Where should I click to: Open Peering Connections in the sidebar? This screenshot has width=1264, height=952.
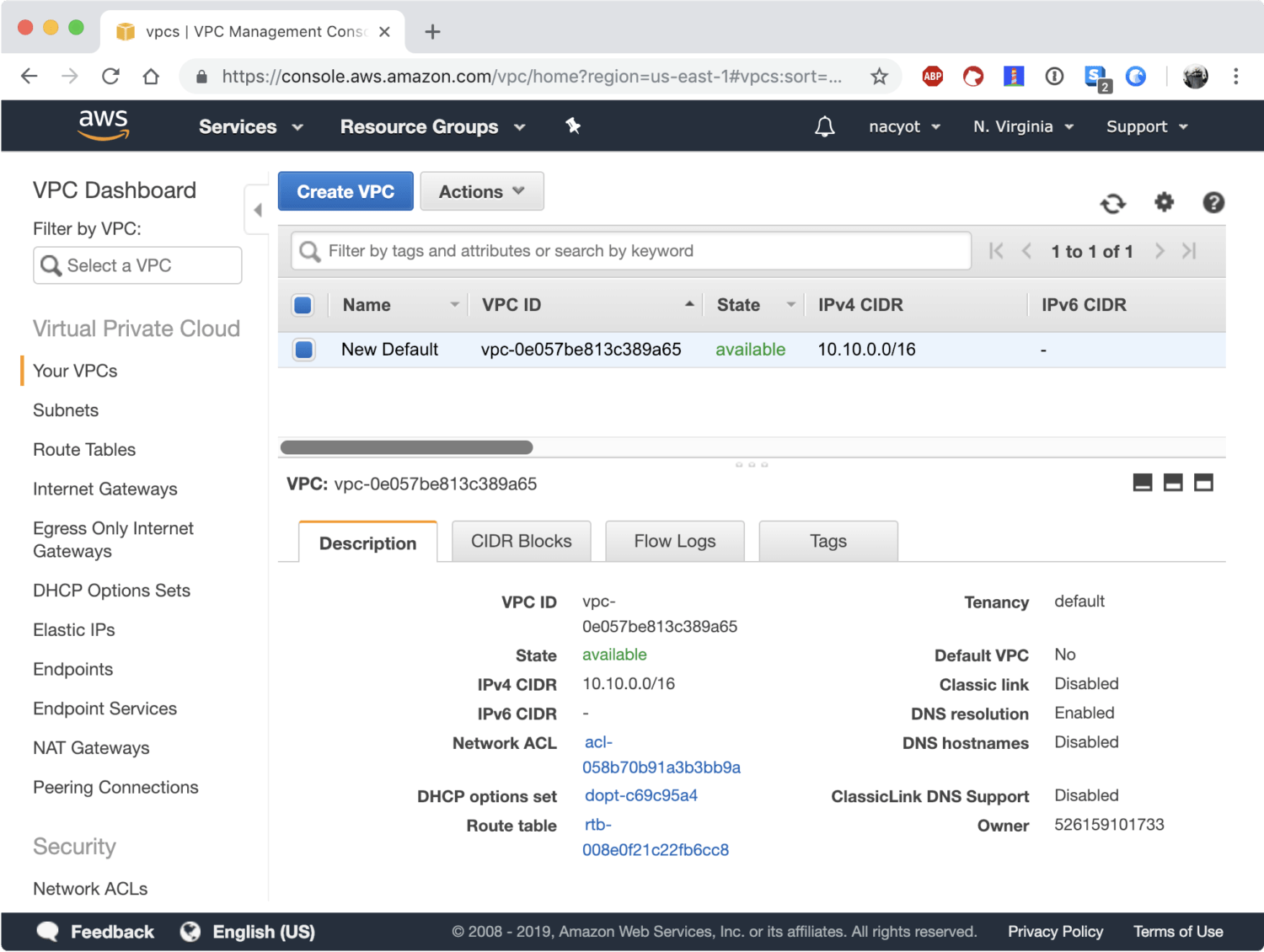point(115,788)
